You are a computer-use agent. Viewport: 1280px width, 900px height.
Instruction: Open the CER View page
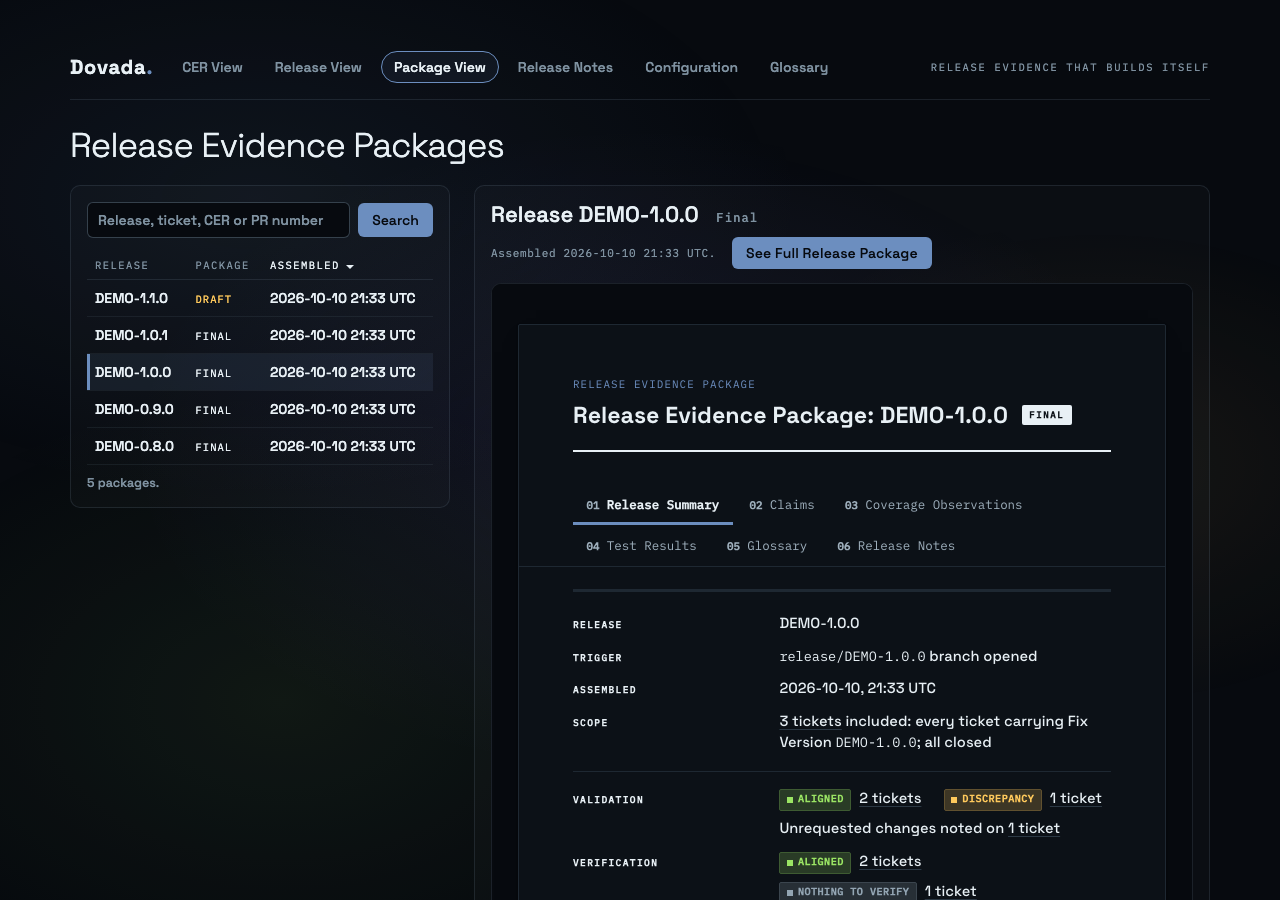(x=212, y=67)
